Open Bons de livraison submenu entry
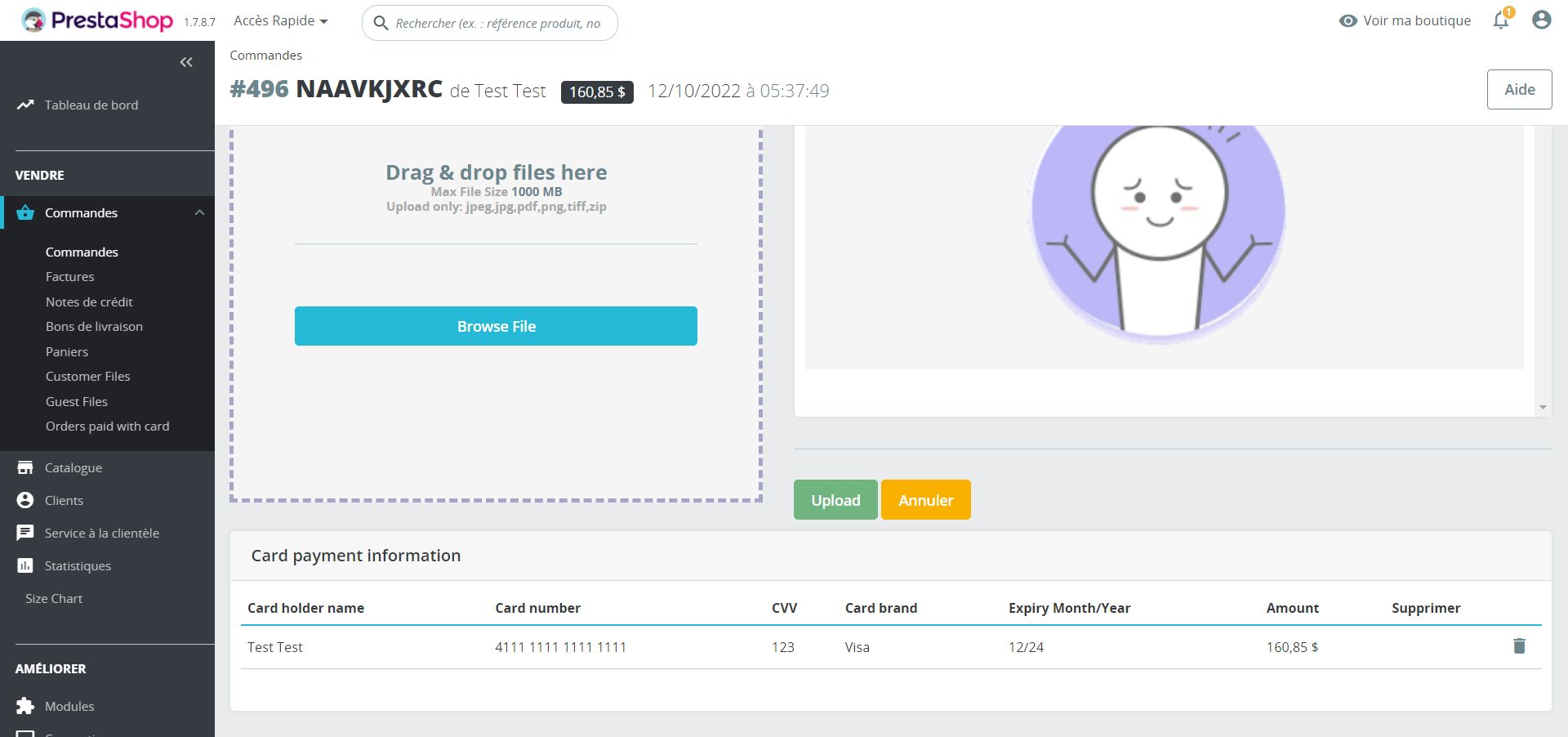 [x=94, y=327]
